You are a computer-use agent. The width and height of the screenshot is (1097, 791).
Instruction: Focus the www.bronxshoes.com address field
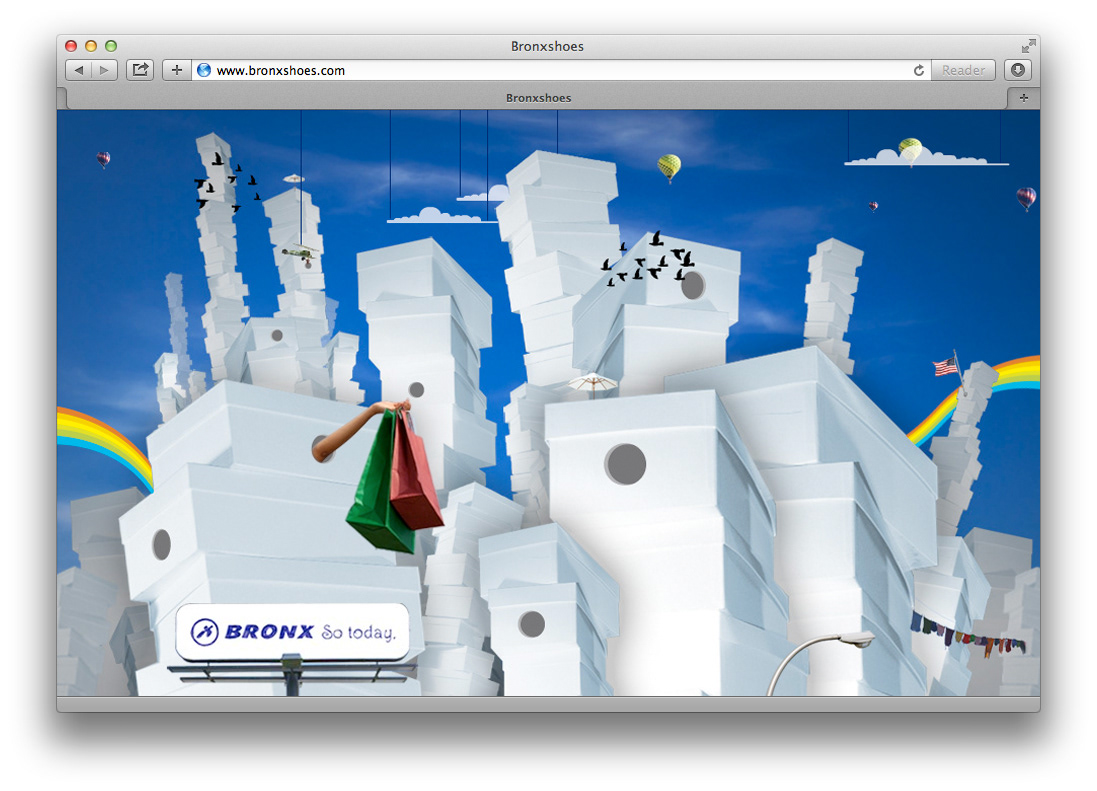pos(560,70)
